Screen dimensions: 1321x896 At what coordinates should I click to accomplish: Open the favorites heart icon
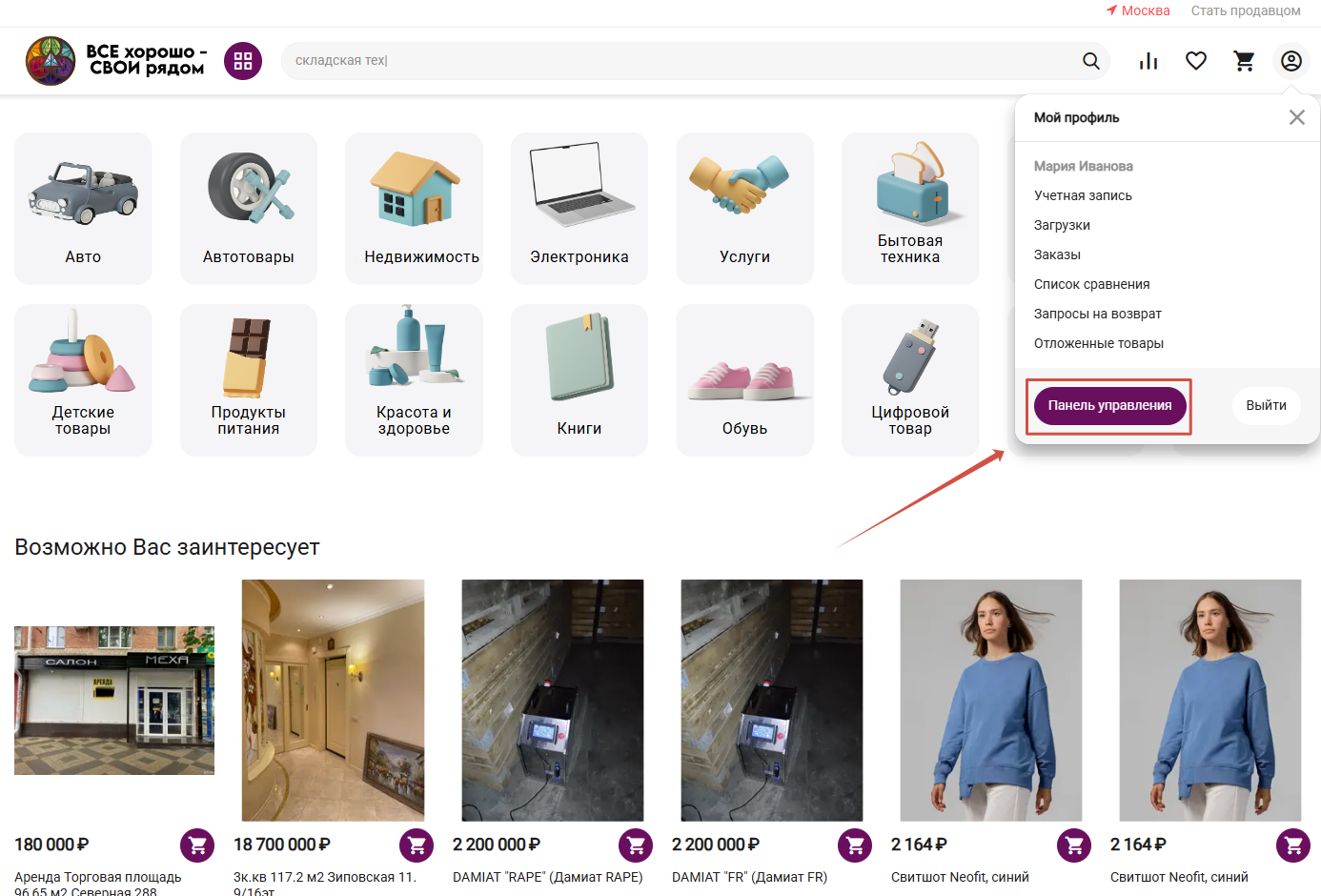1196,61
